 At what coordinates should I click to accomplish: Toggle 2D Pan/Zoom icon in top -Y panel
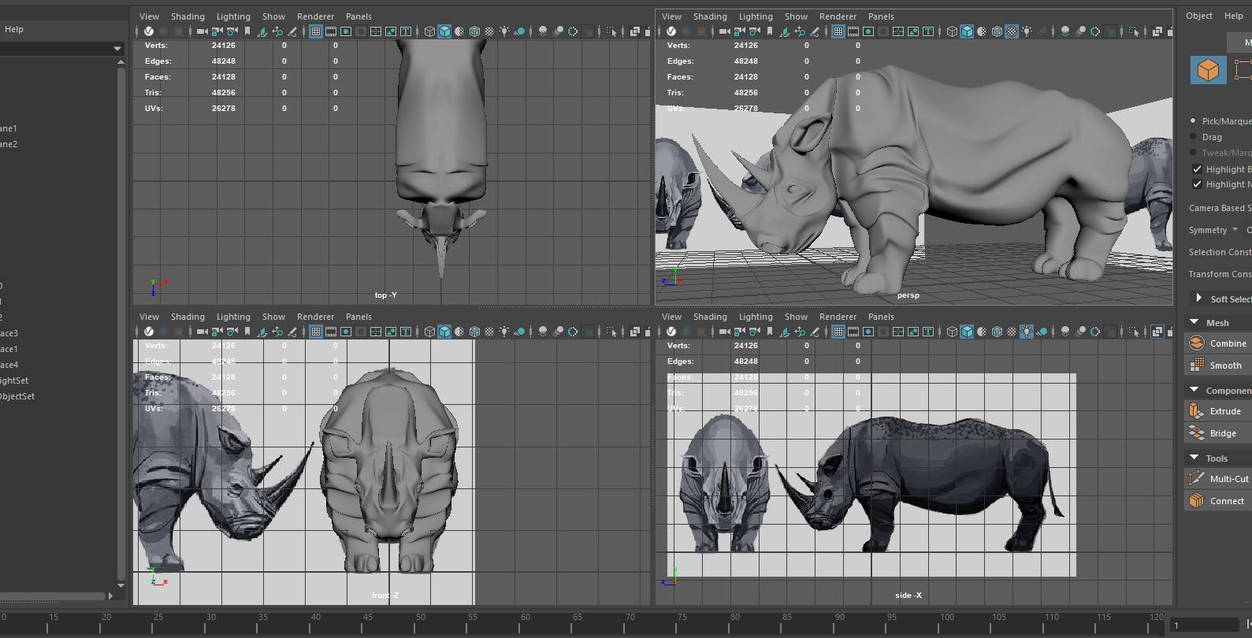click(x=277, y=31)
